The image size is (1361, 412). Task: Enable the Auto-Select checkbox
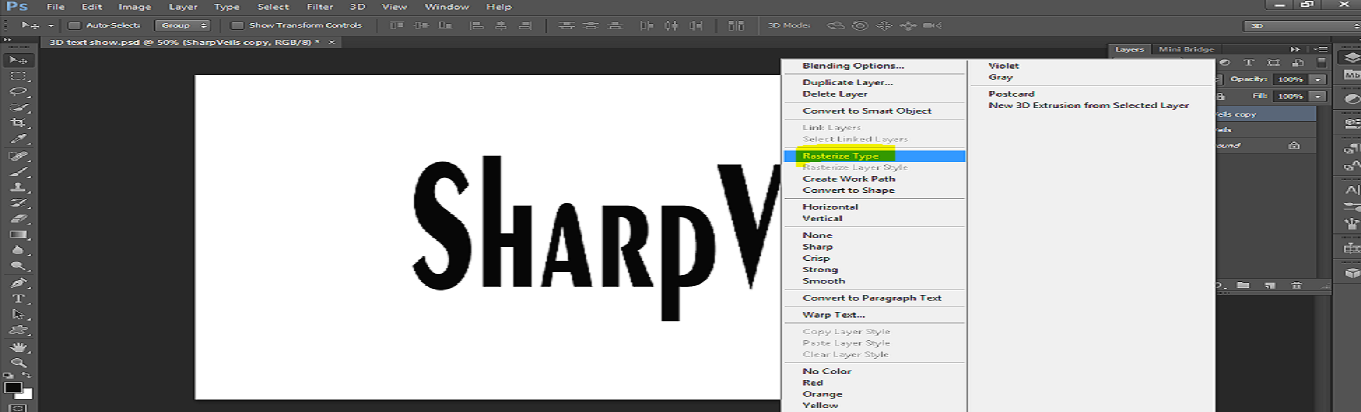click(x=74, y=25)
